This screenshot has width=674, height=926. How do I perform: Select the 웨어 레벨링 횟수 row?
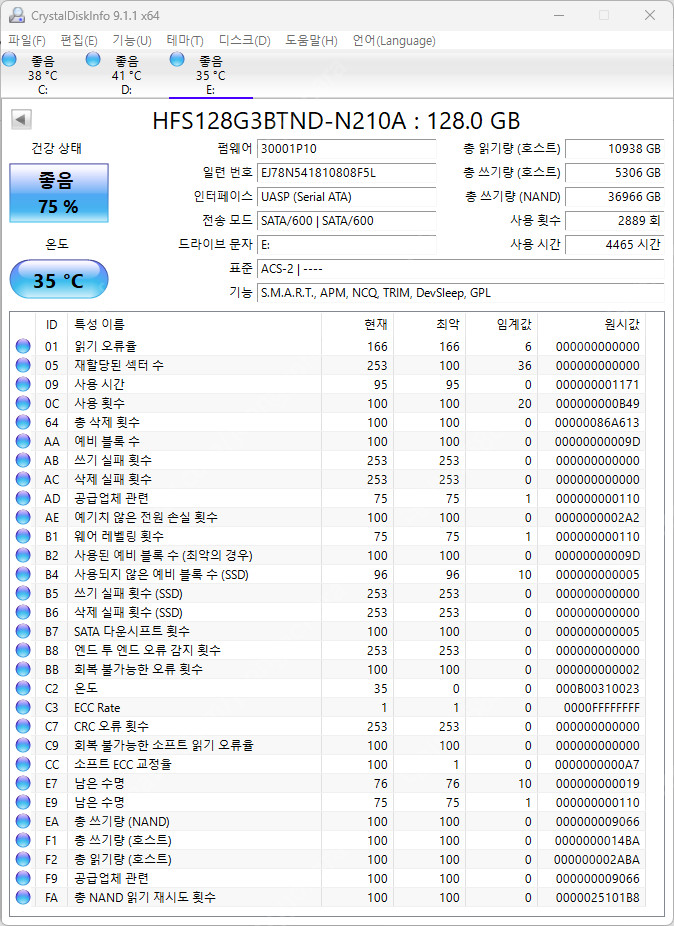[330, 536]
